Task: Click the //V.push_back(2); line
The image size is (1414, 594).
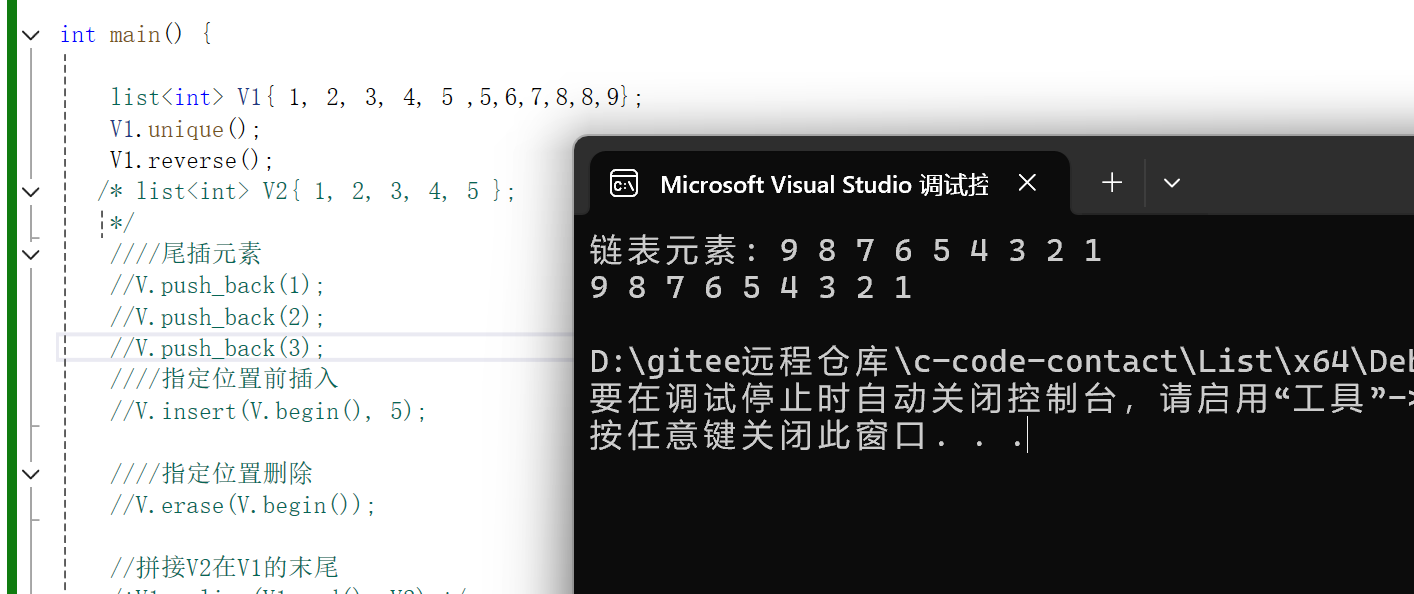Action: (218, 317)
